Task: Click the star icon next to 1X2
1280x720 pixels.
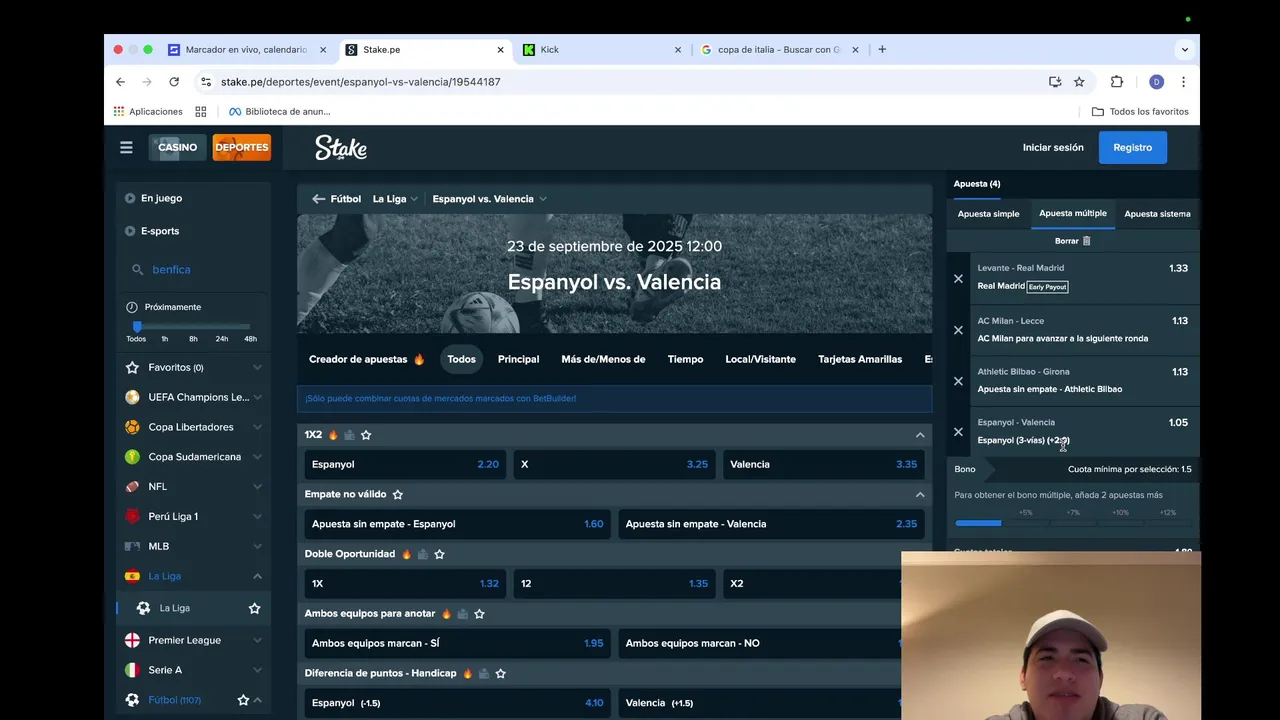Action: coord(366,435)
